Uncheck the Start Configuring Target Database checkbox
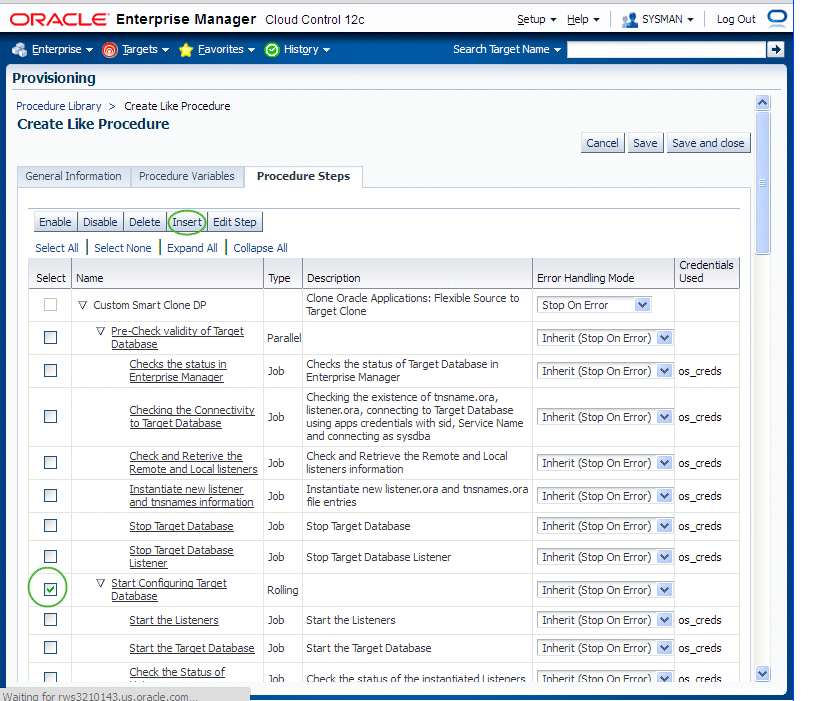 (50, 590)
